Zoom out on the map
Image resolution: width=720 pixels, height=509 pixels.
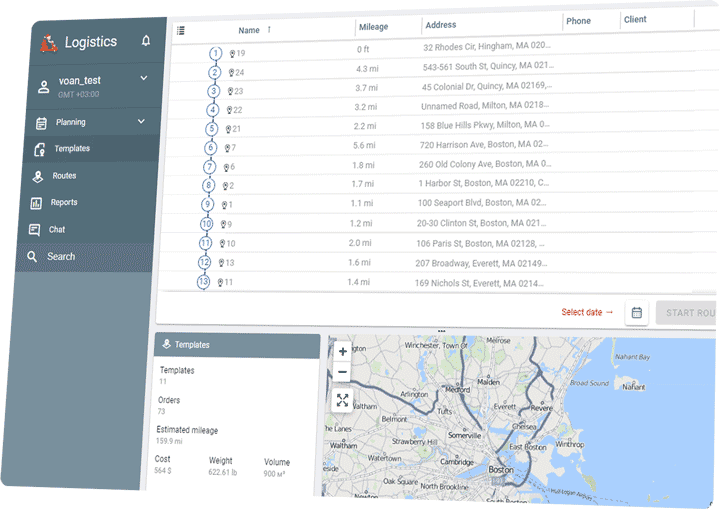pyautogui.click(x=343, y=373)
